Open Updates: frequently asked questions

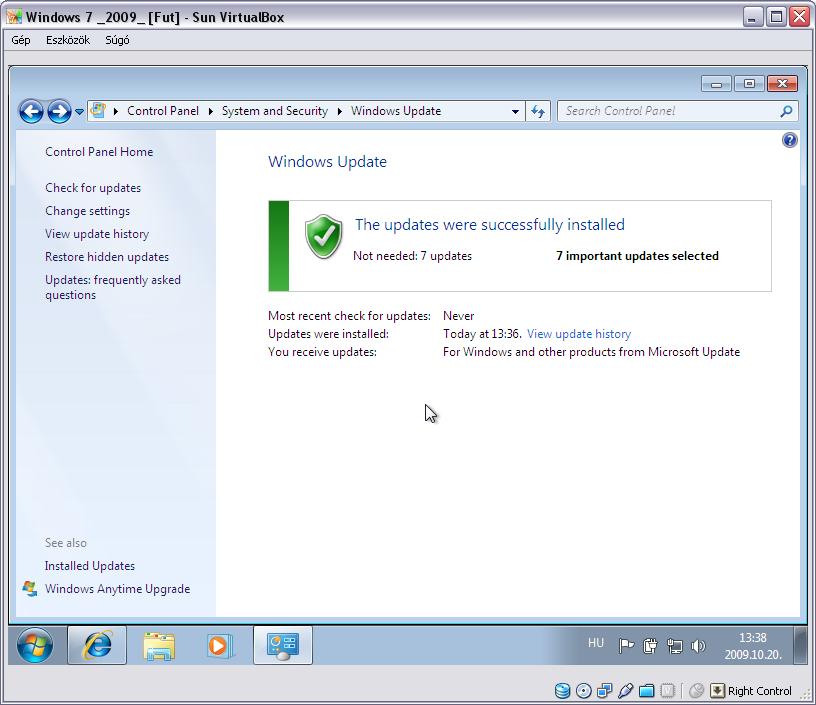click(112, 287)
